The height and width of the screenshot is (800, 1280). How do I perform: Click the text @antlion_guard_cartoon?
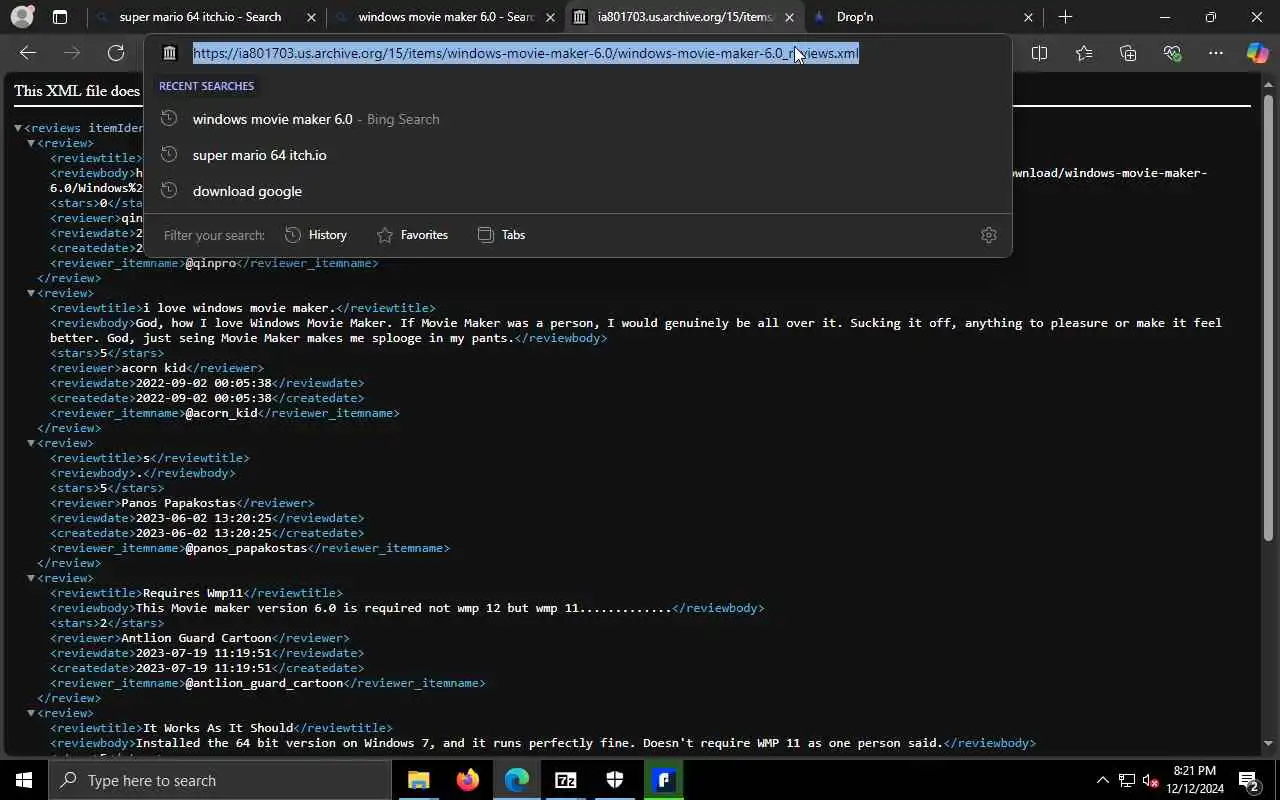point(264,683)
